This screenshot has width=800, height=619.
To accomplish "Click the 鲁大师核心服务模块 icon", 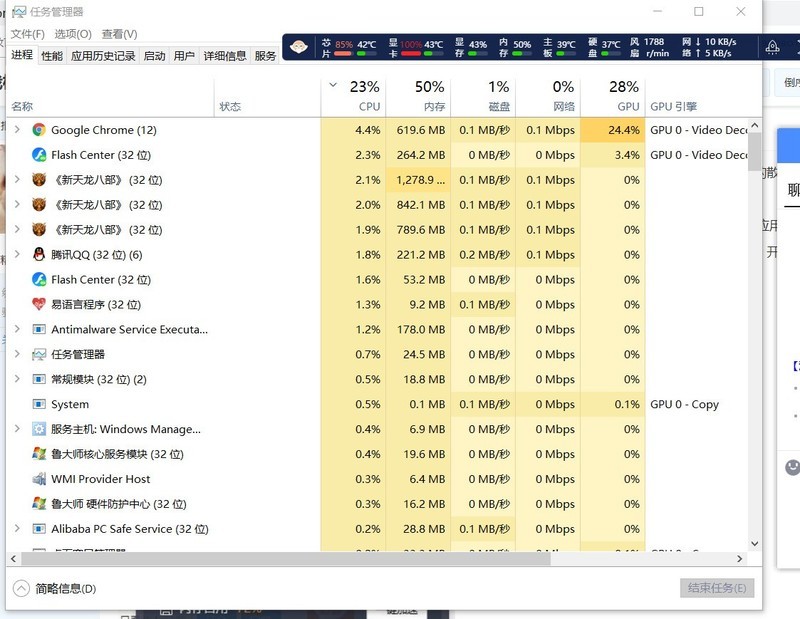I will click(x=39, y=454).
